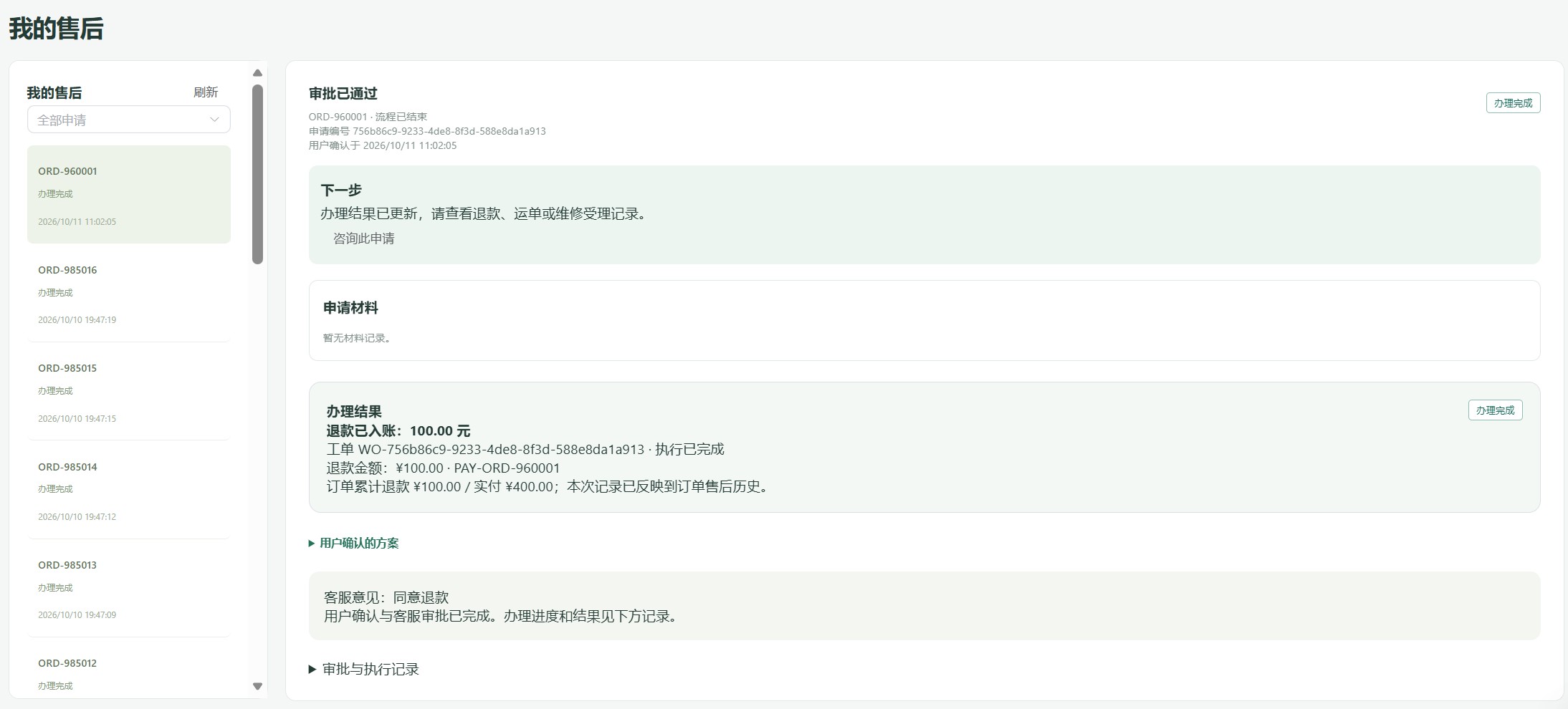This screenshot has width=1568, height=709.
Task: Click the work order WO-756b86c9 line
Action: 525,450
